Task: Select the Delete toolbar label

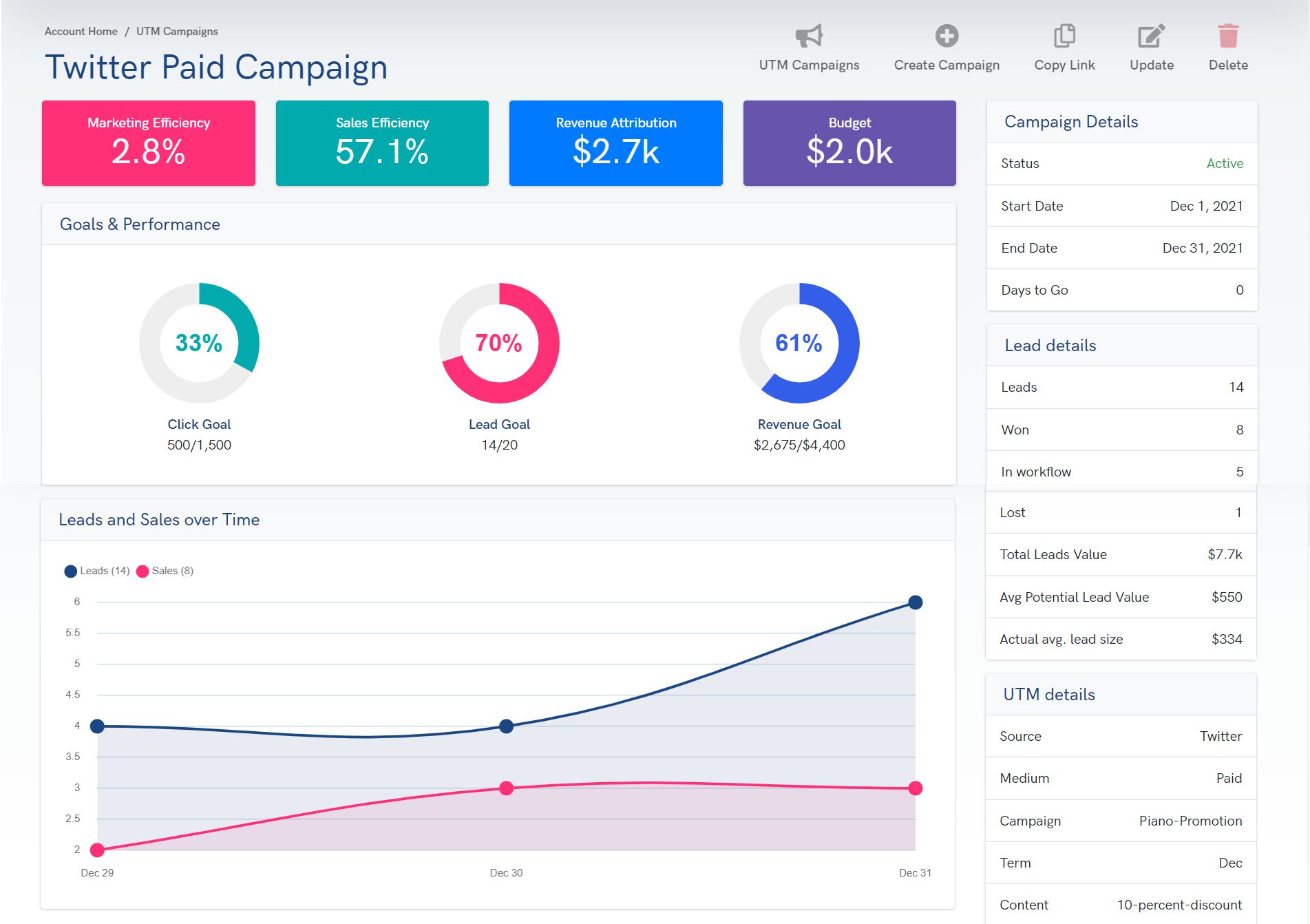Action: [x=1228, y=65]
